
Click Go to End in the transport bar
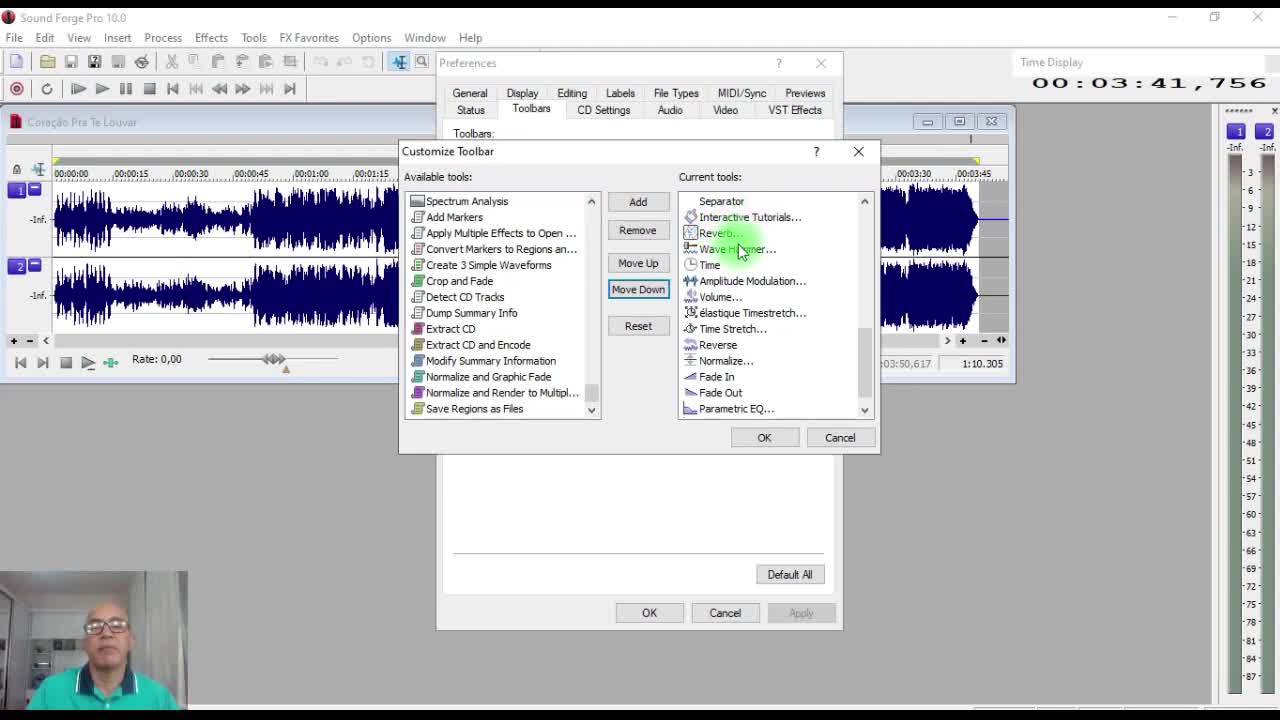click(x=290, y=89)
